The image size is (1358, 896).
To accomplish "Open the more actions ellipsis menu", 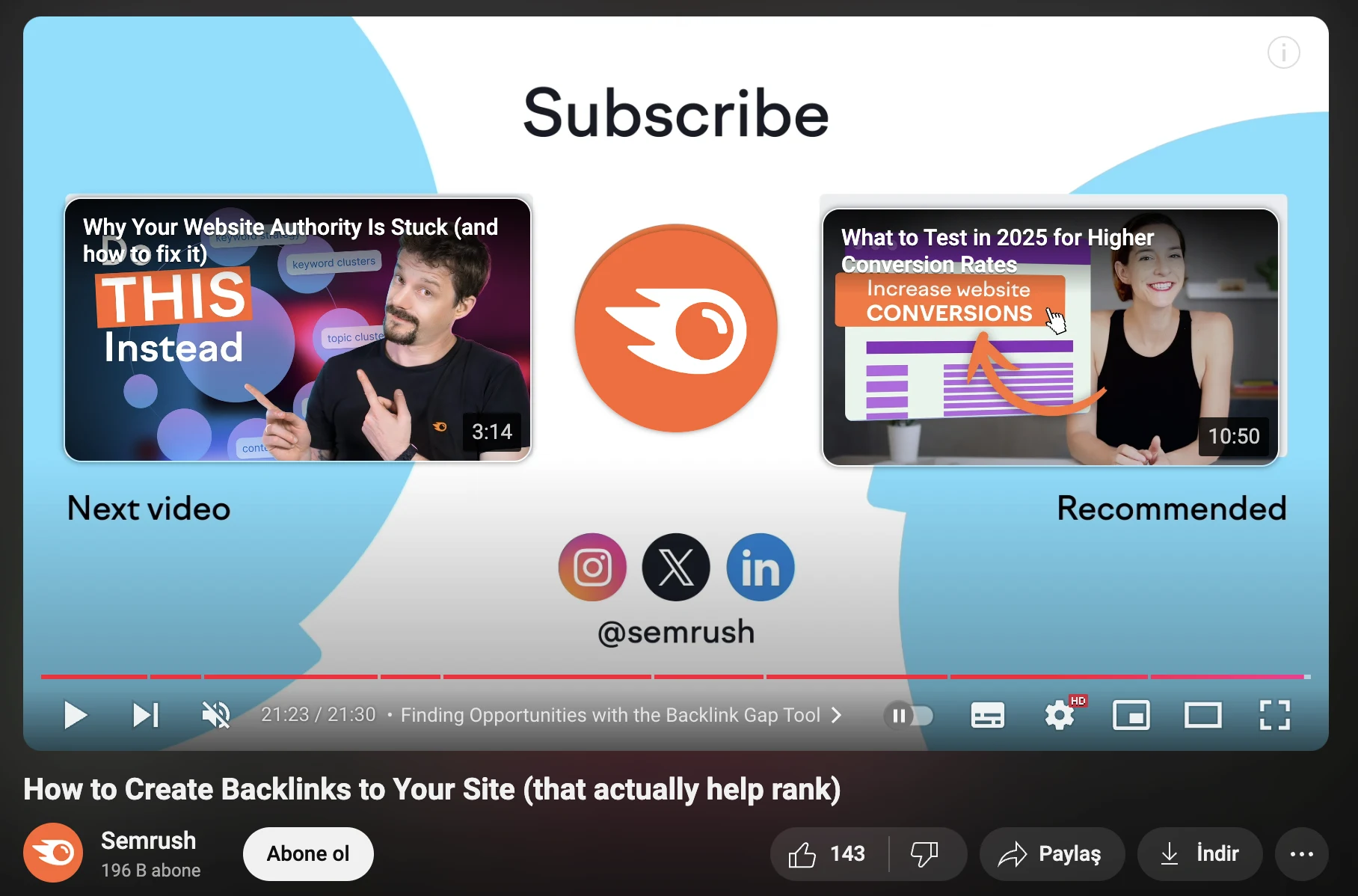I will tap(1302, 853).
